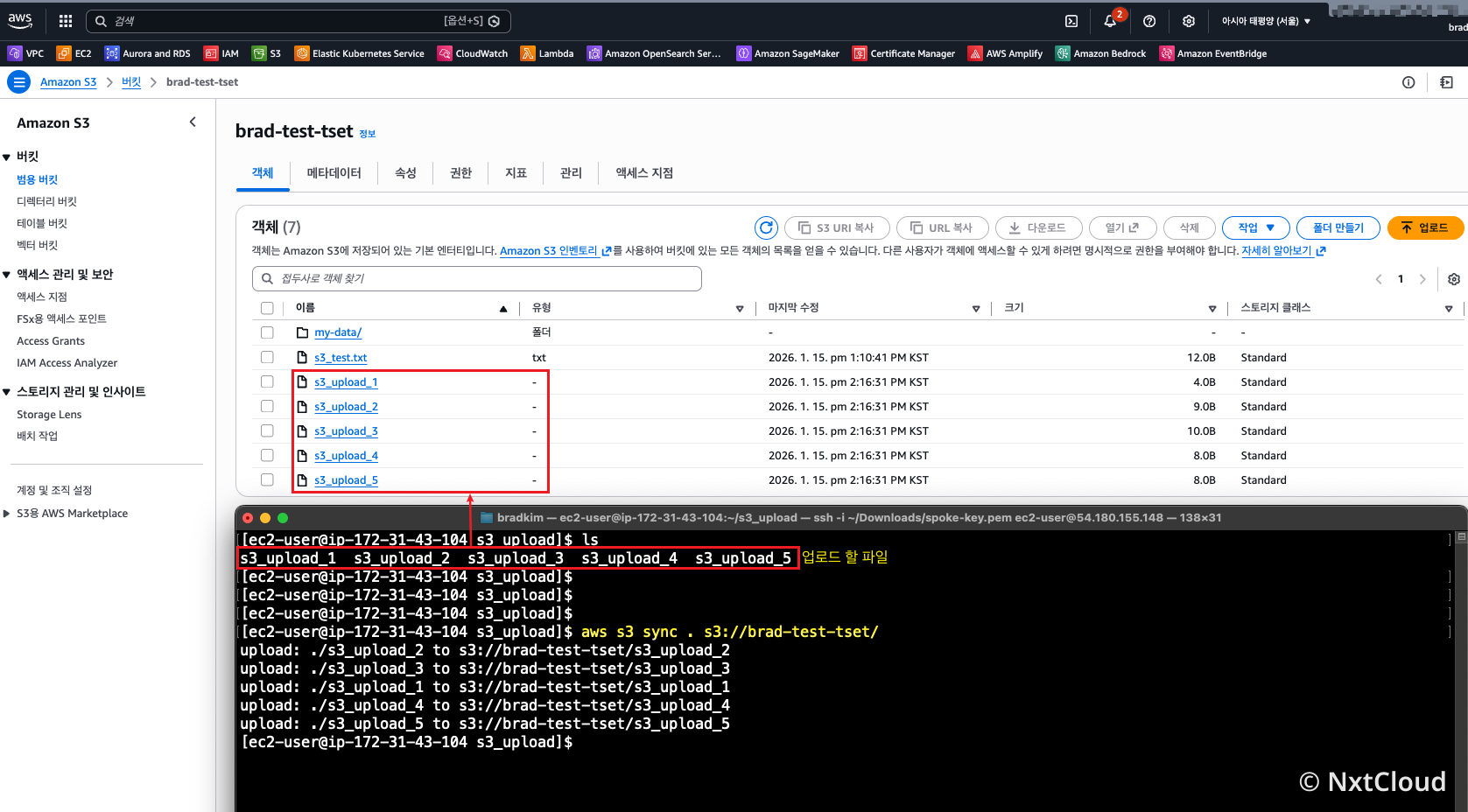Click the s3_upload_3 object link
The height and width of the screenshot is (812, 1468).
click(346, 431)
